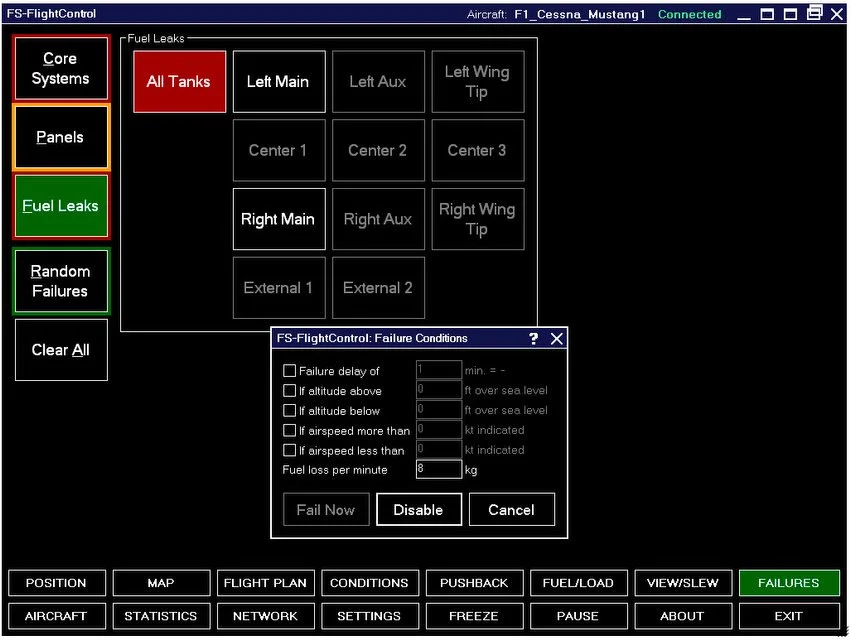Cancel the Failure Conditions dialog
The width and height of the screenshot is (850, 640).
(x=512, y=509)
